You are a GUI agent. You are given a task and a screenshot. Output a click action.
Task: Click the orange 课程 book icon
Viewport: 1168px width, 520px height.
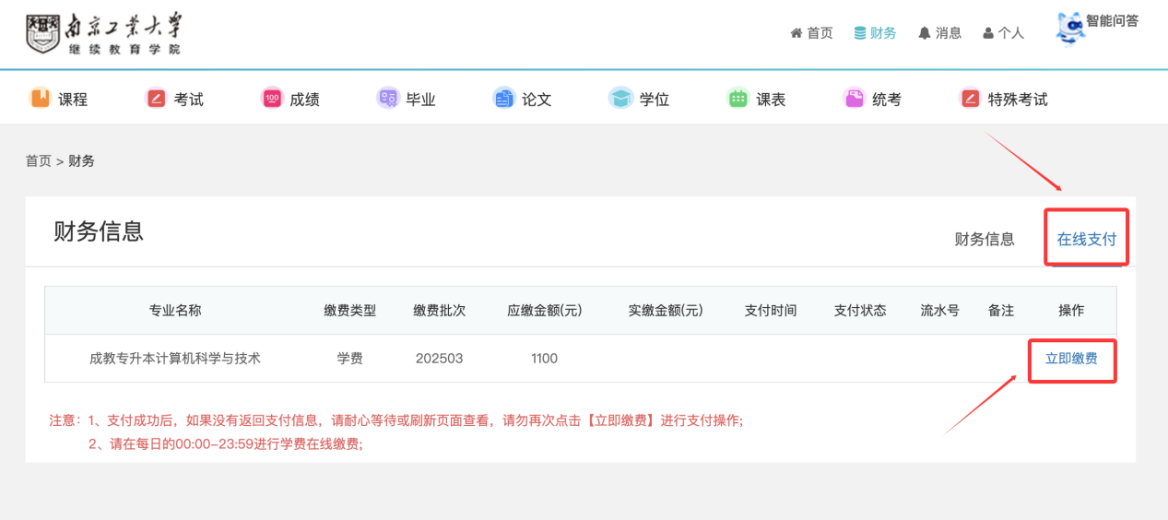(40, 98)
